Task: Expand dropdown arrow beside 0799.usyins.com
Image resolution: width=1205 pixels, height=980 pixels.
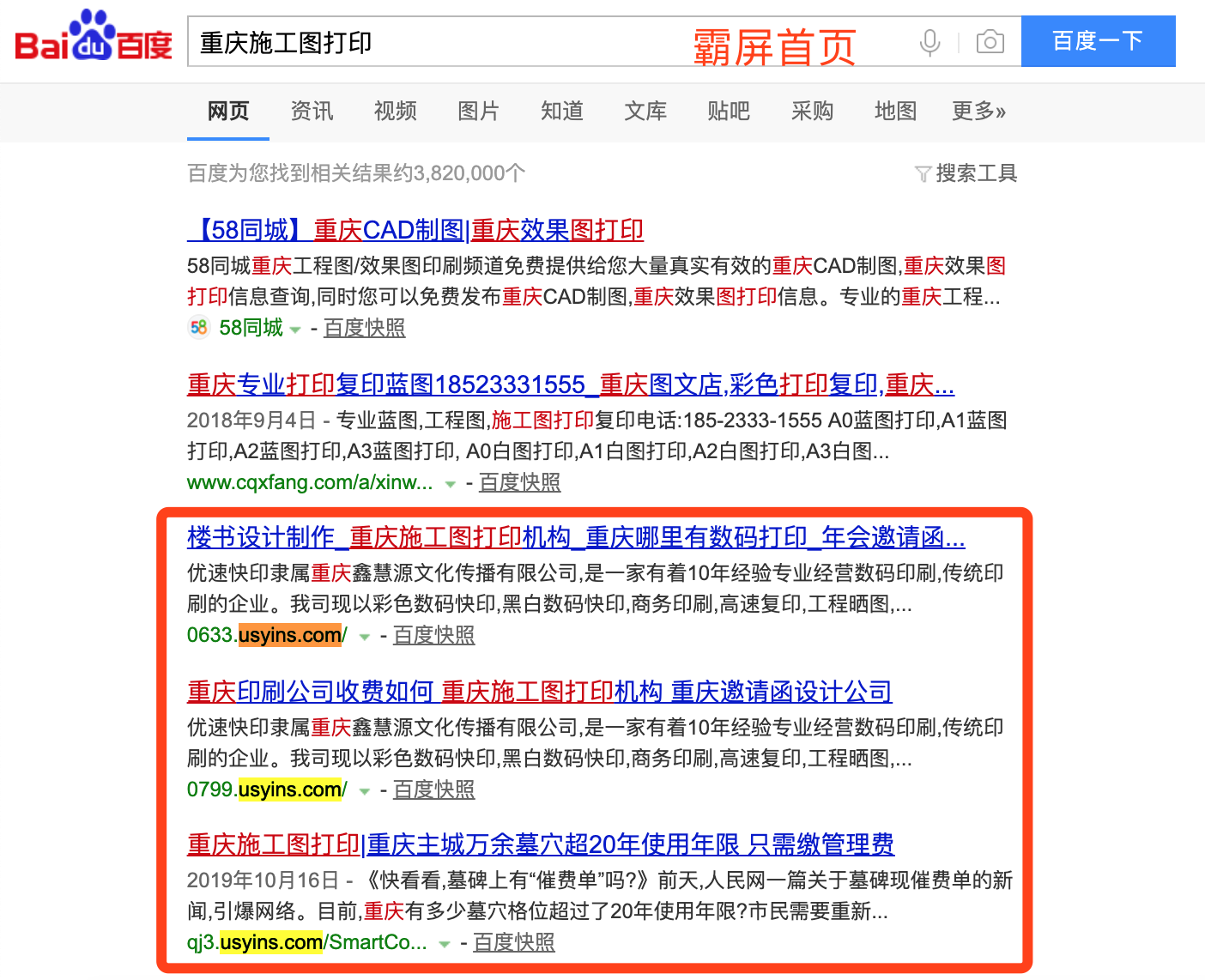Action: pos(364,791)
